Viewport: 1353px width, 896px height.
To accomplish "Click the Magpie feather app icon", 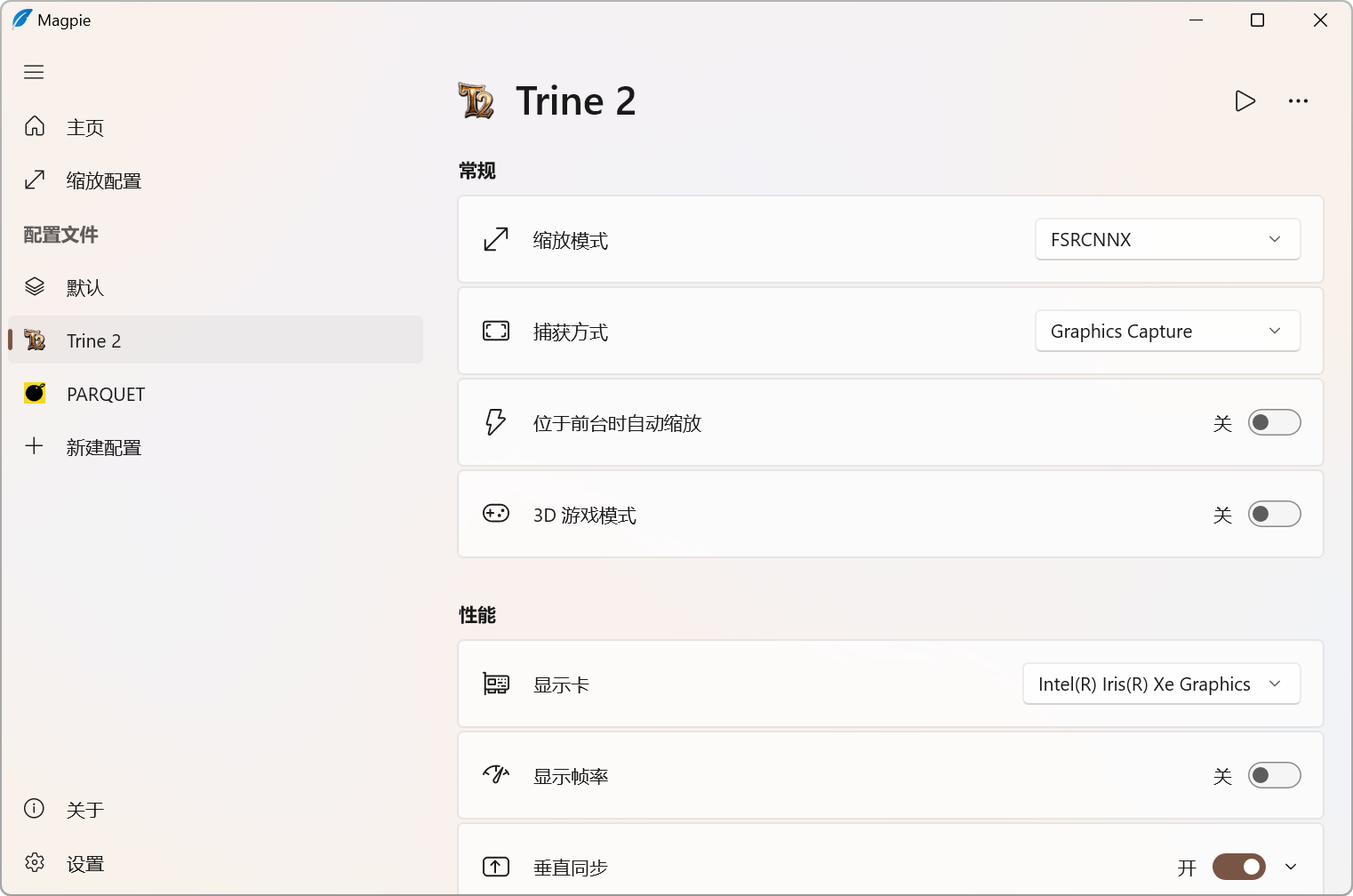I will coord(22,19).
